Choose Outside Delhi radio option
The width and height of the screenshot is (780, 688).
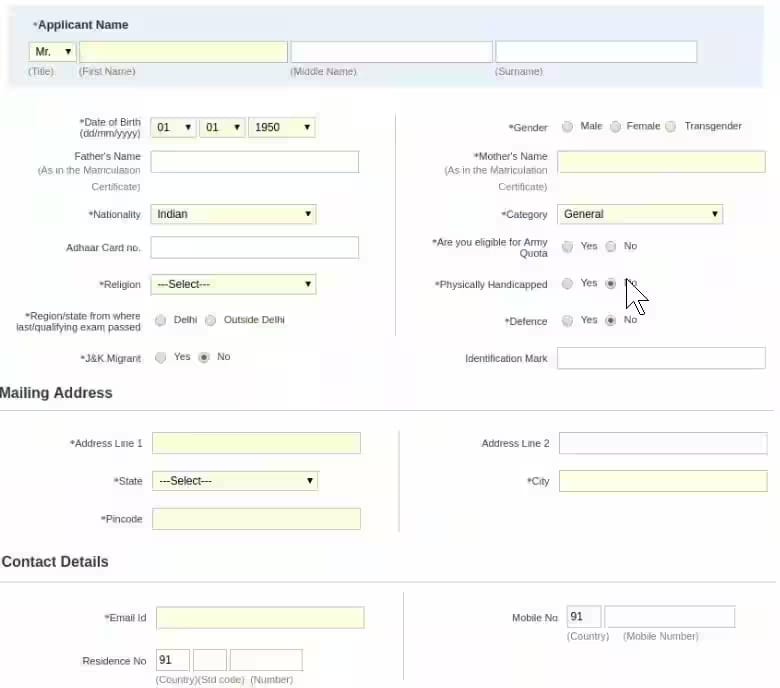click(210, 321)
